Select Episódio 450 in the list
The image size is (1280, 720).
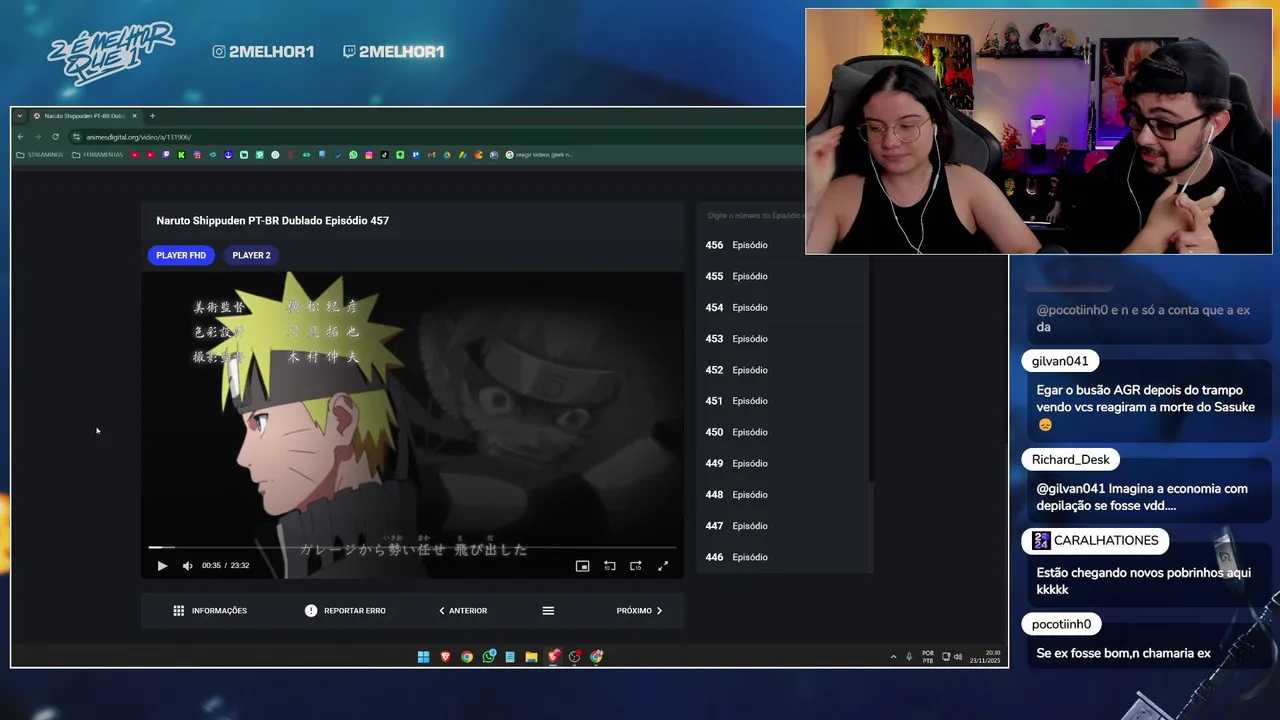pyautogui.click(x=784, y=432)
